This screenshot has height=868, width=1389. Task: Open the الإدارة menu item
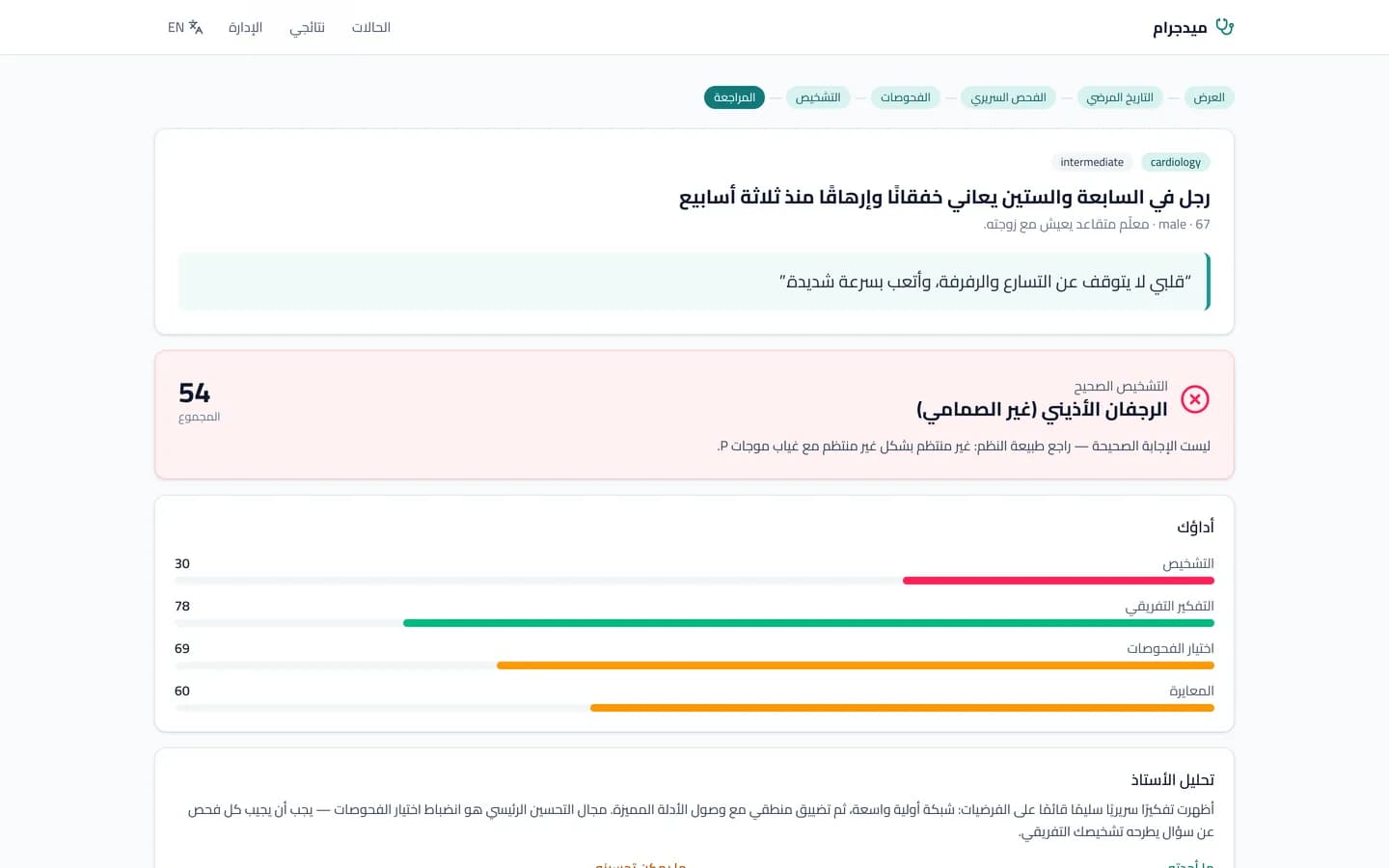coord(246,27)
